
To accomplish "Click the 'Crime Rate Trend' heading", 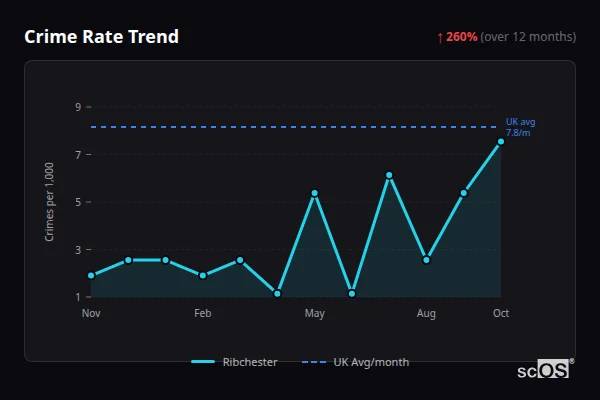I will [x=101, y=37].
